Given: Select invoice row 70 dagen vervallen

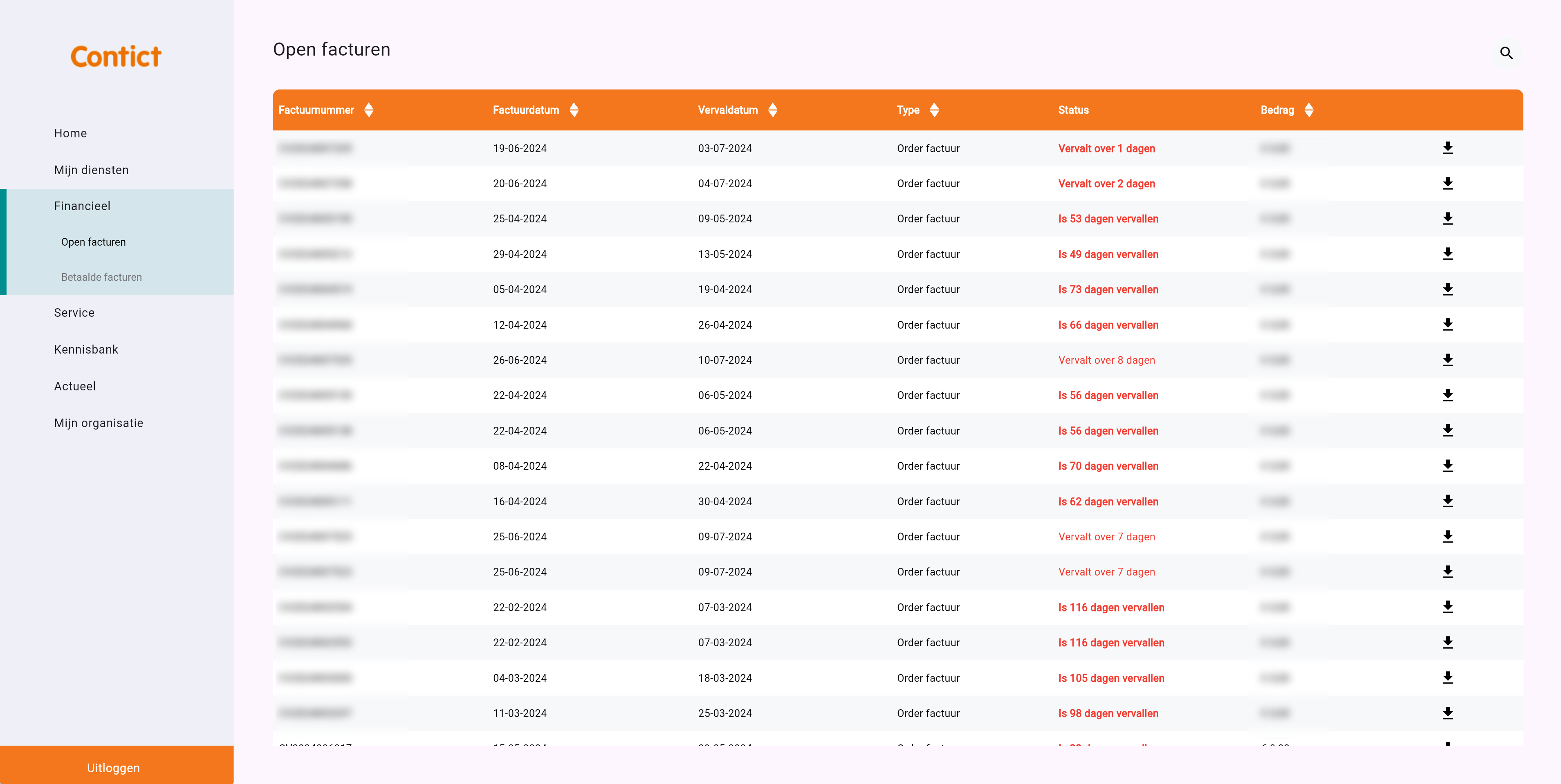Looking at the screenshot, I should click(x=1108, y=466).
